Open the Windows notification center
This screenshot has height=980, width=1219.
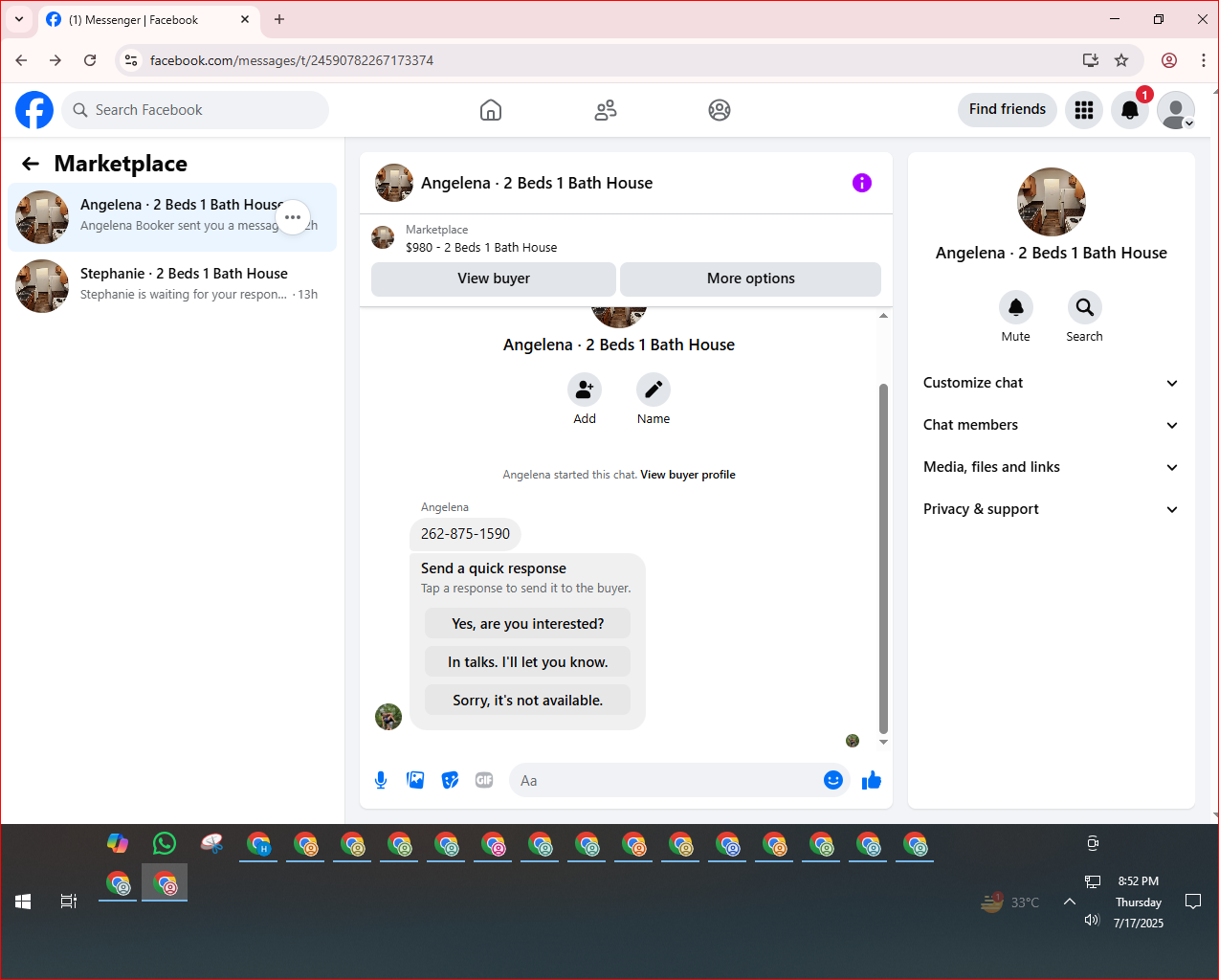(x=1193, y=902)
